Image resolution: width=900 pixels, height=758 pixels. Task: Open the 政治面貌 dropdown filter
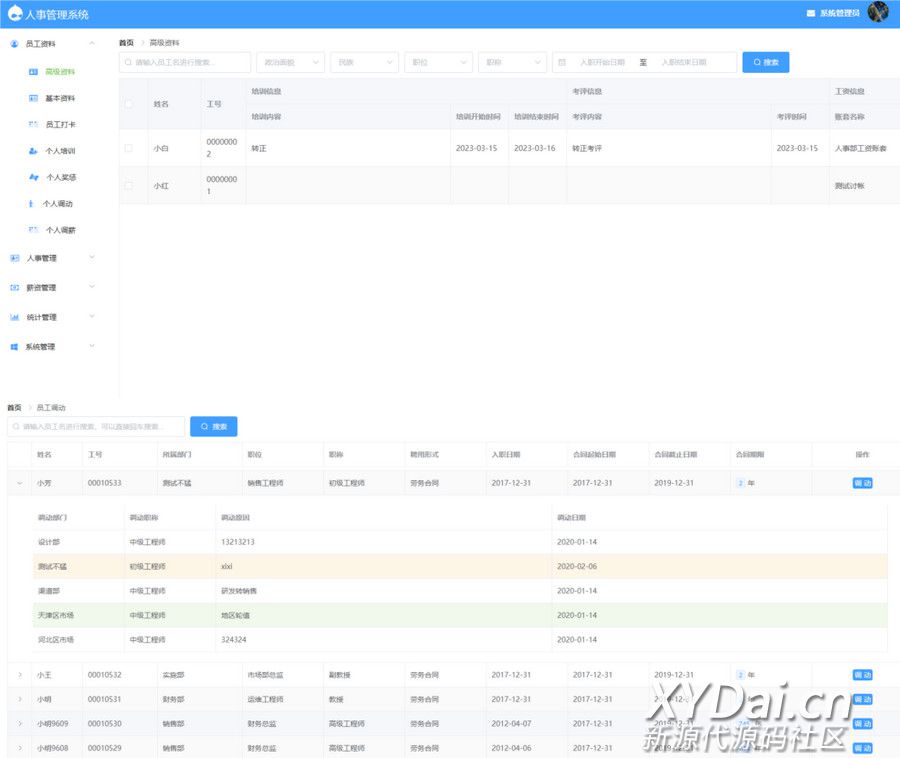[290, 62]
